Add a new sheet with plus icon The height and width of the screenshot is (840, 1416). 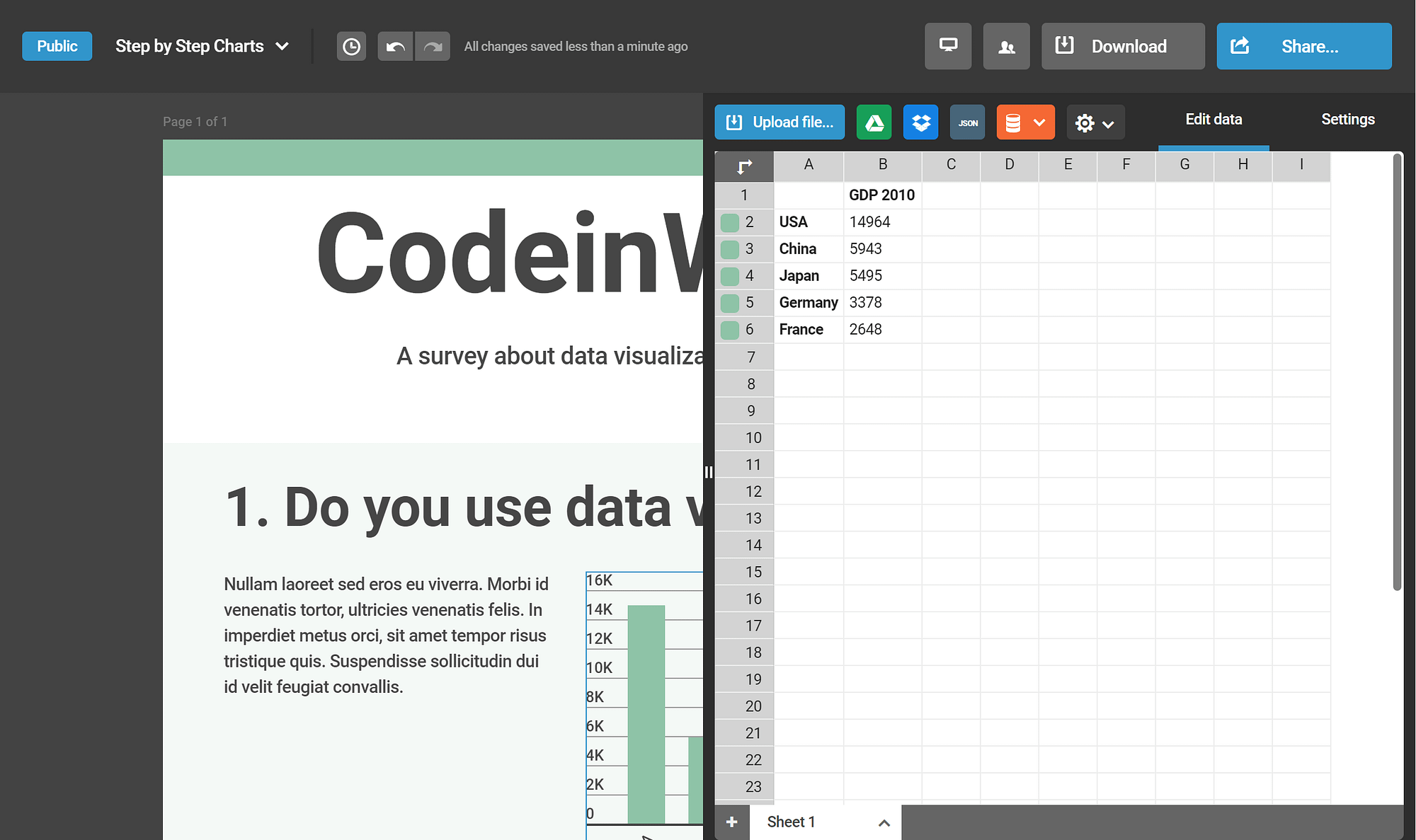coord(732,822)
